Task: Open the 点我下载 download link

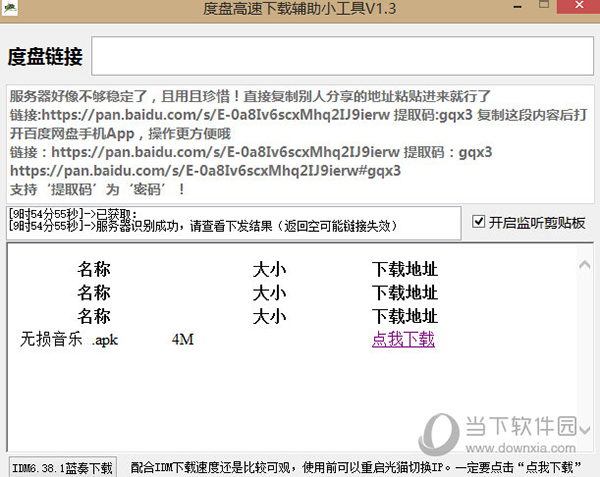Action: [403, 339]
